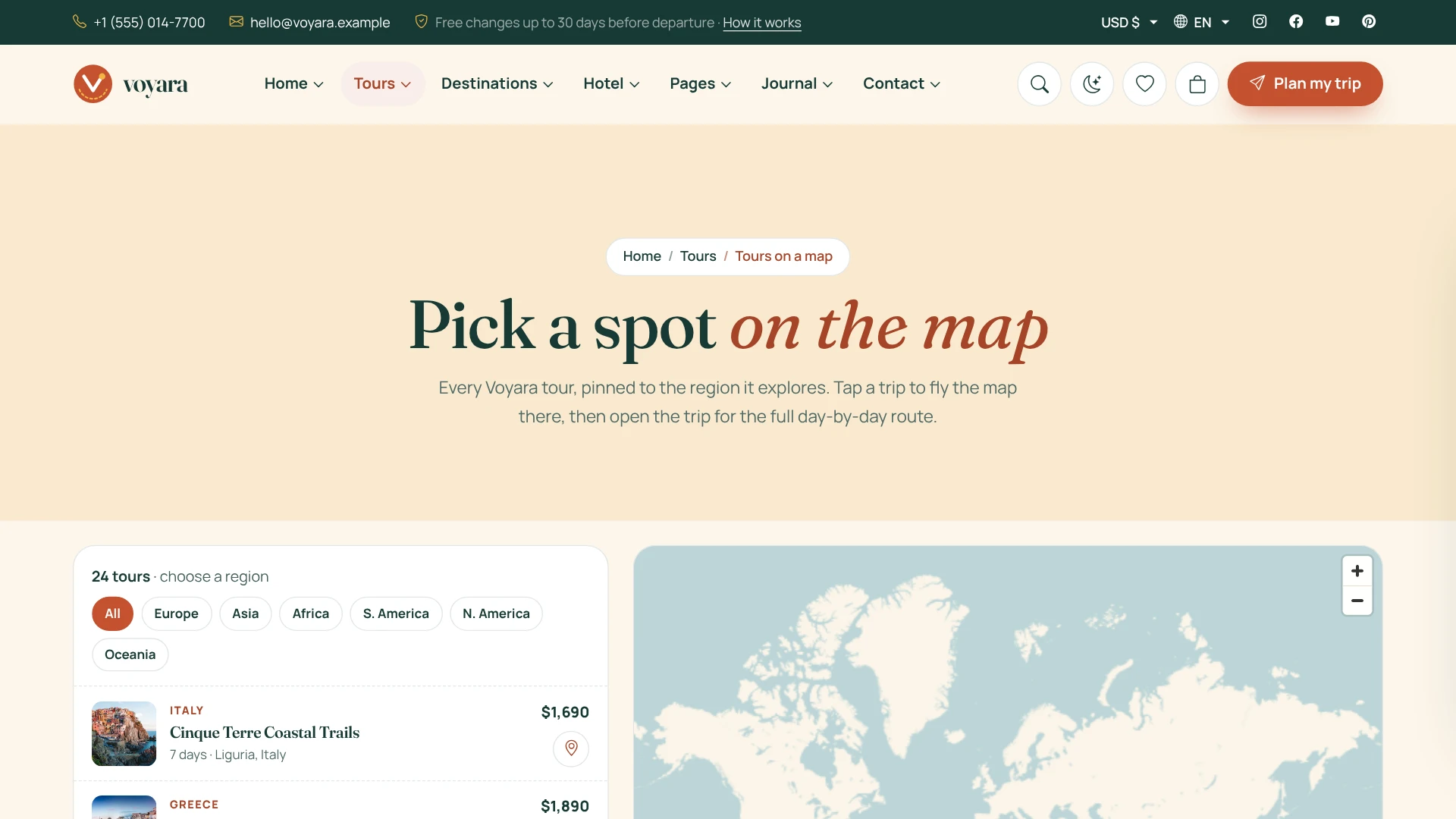The image size is (1456, 819).
Task: Select the All region filter
Action: pyautogui.click(x=112, y=614)
